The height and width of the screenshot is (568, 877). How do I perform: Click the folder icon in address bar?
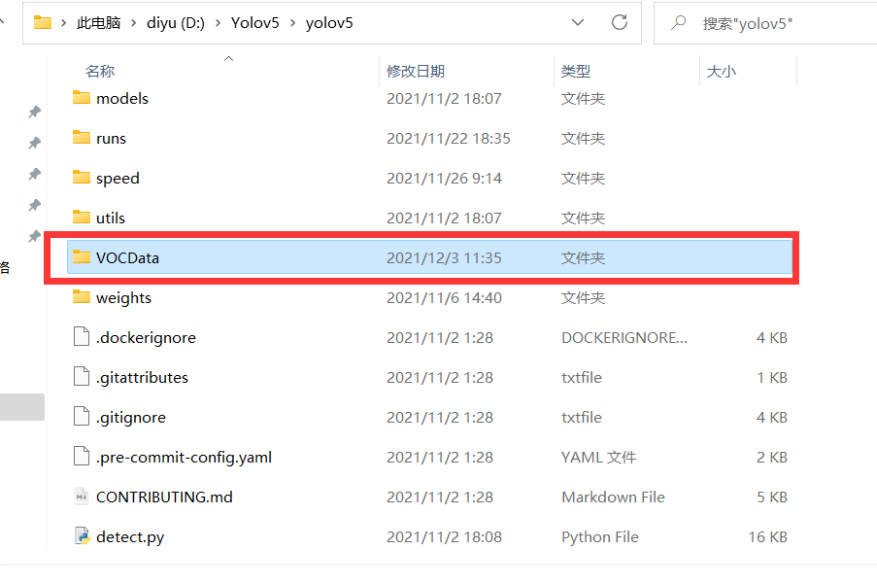tap(43, 22)
